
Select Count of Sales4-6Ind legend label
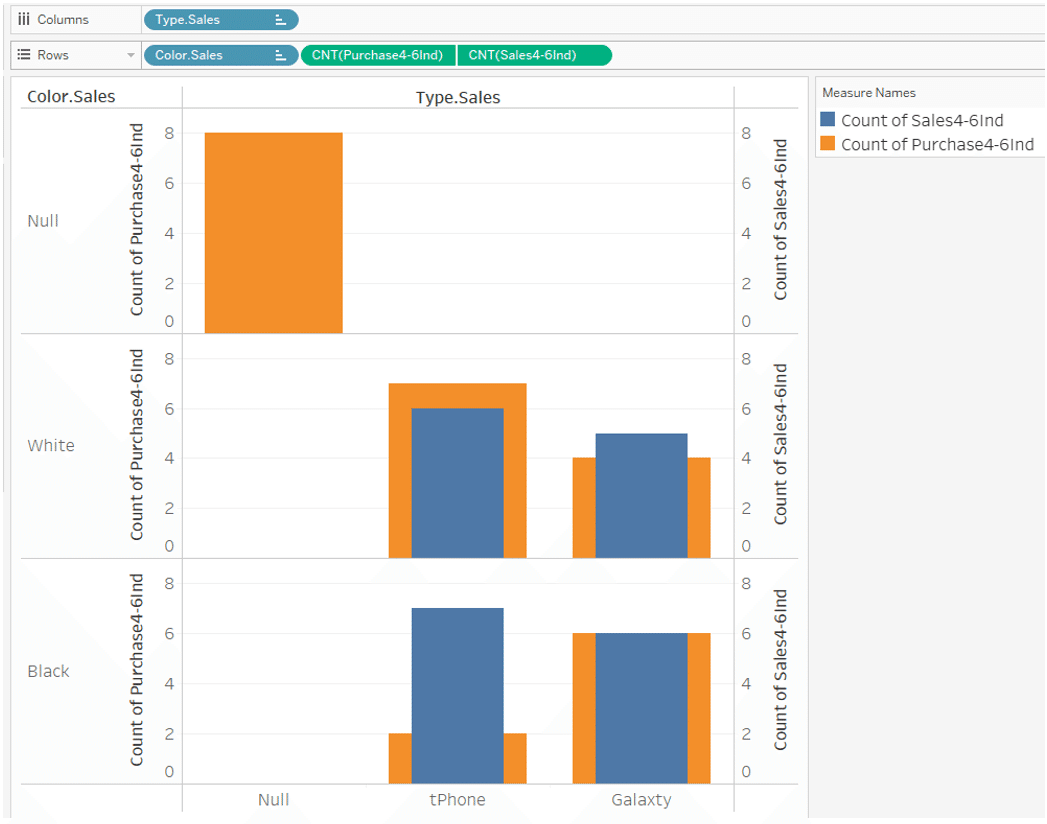click(x=922, y=120)
